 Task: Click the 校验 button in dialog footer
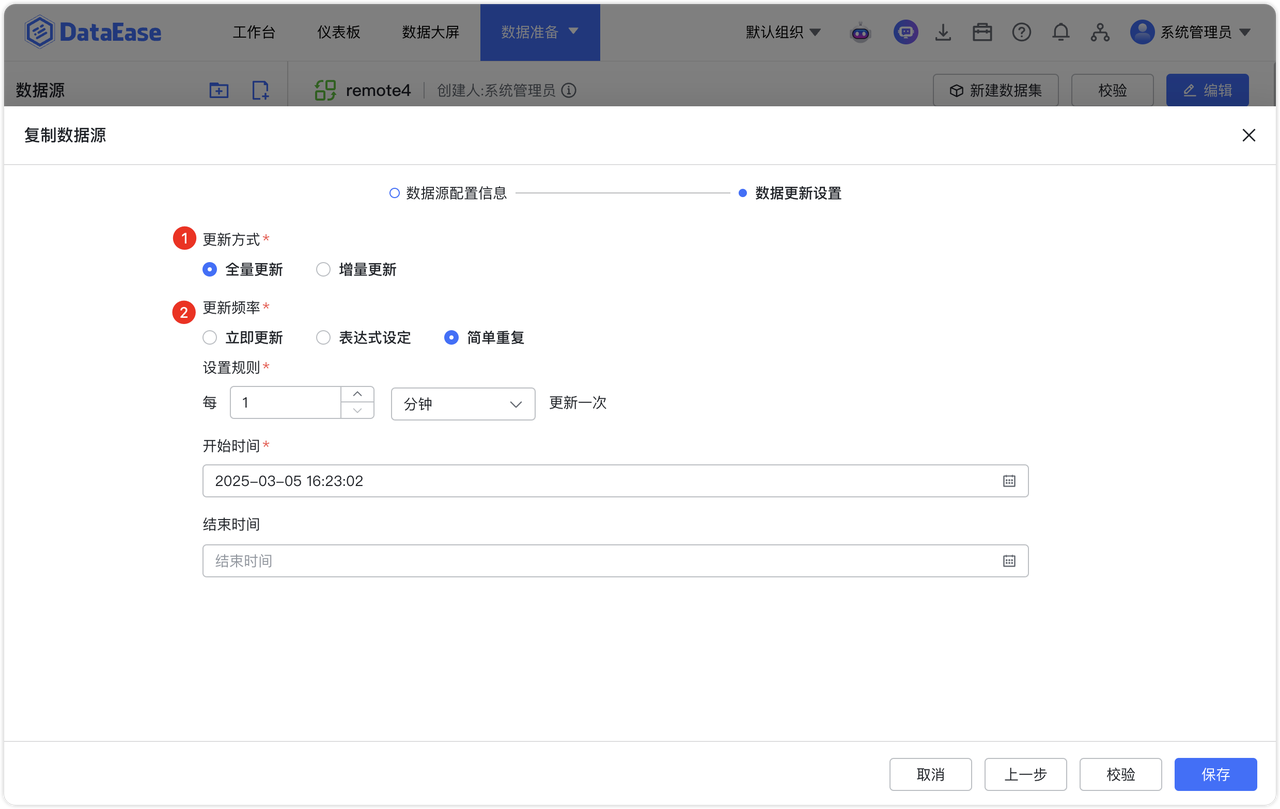1121,774
